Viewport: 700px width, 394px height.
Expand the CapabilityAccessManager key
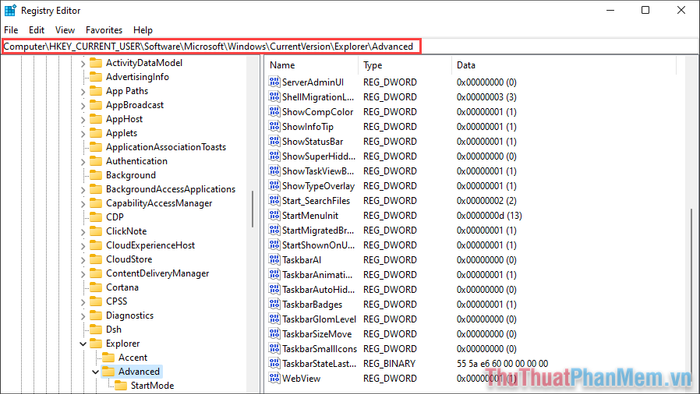[x=83, y=203]
